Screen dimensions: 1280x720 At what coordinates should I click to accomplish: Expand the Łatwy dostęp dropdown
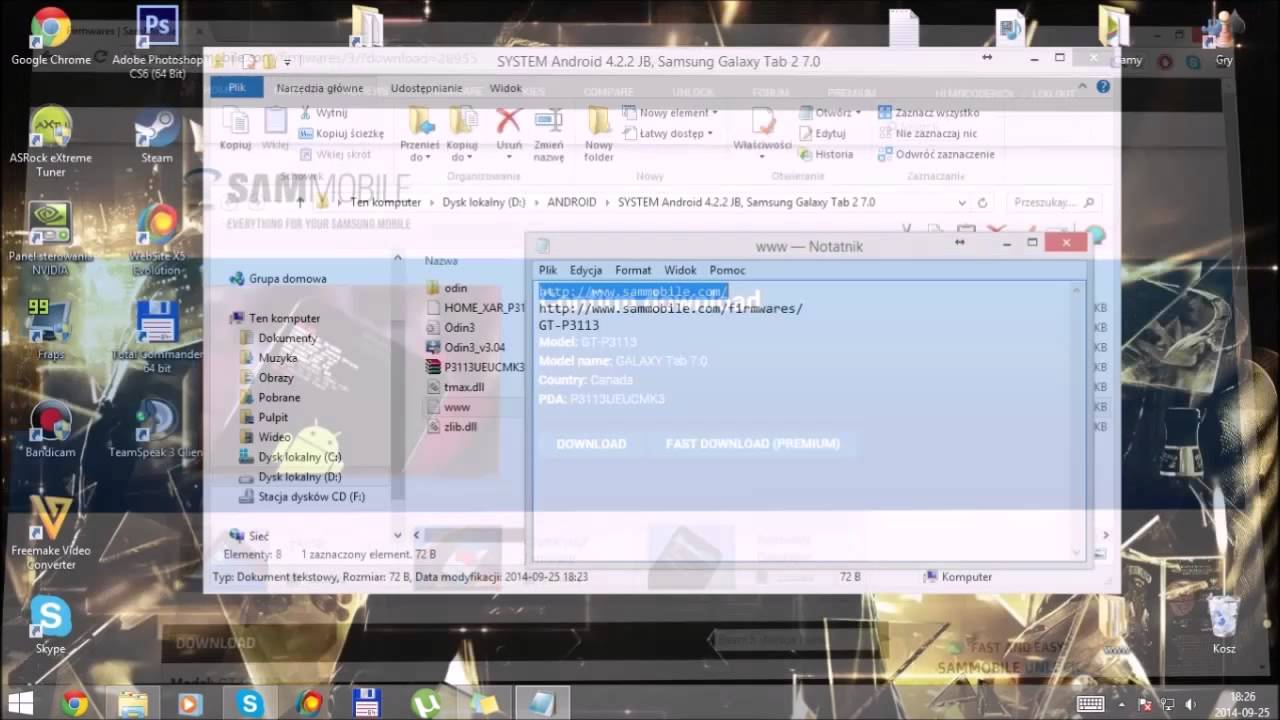point(668,133)
